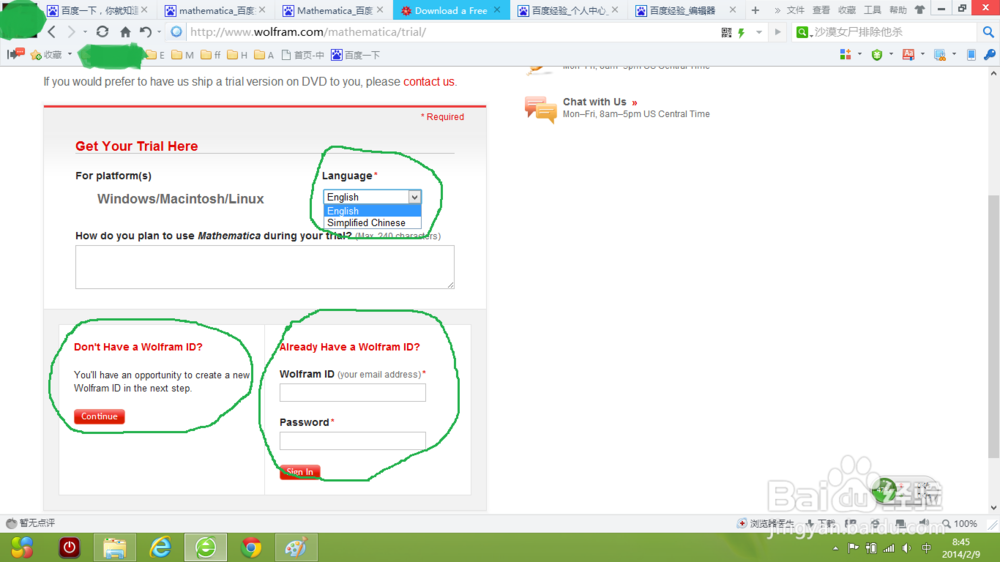Open the 百度一下 bookmark
1000x562 pixels.
355,55
